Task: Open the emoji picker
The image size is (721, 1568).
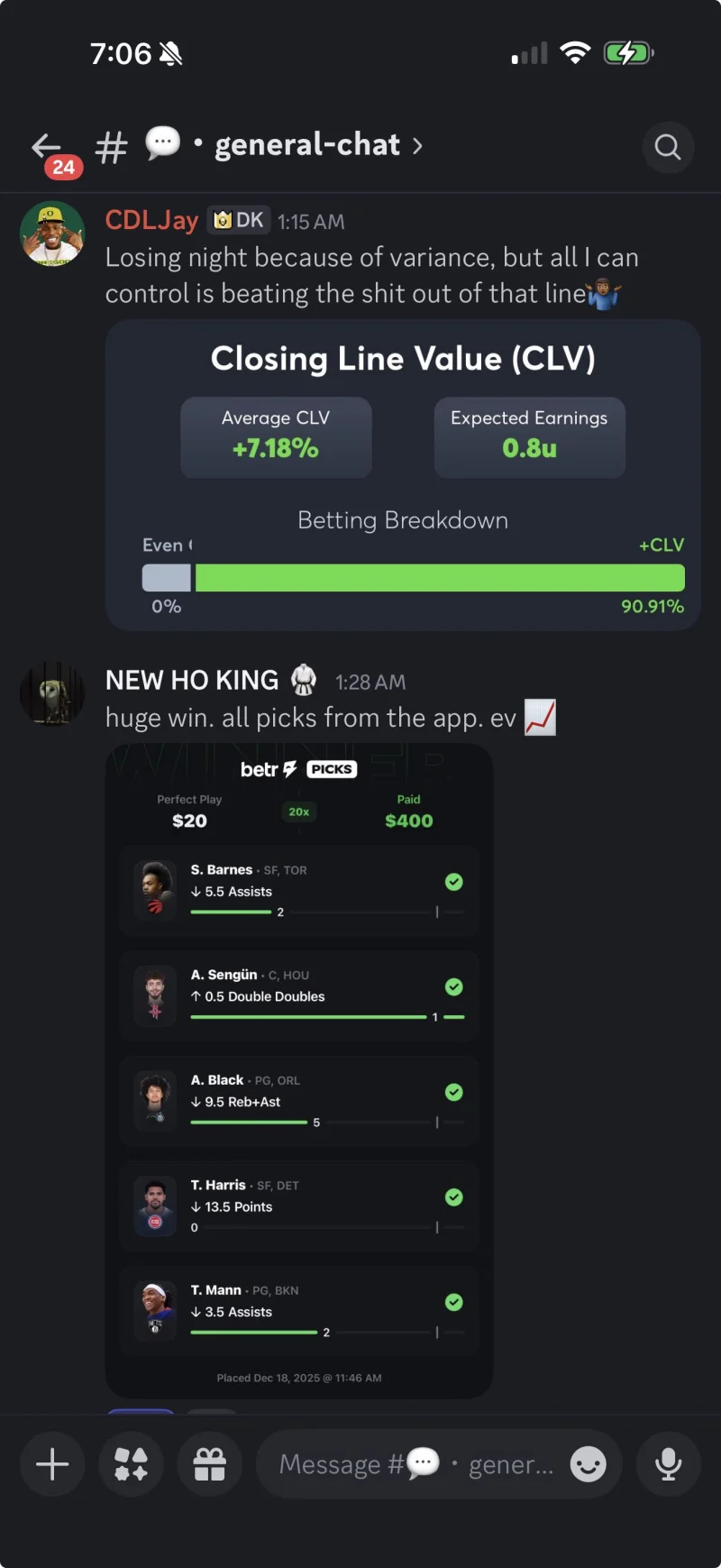Action: pyautogui.click(x=589, y=1464)
